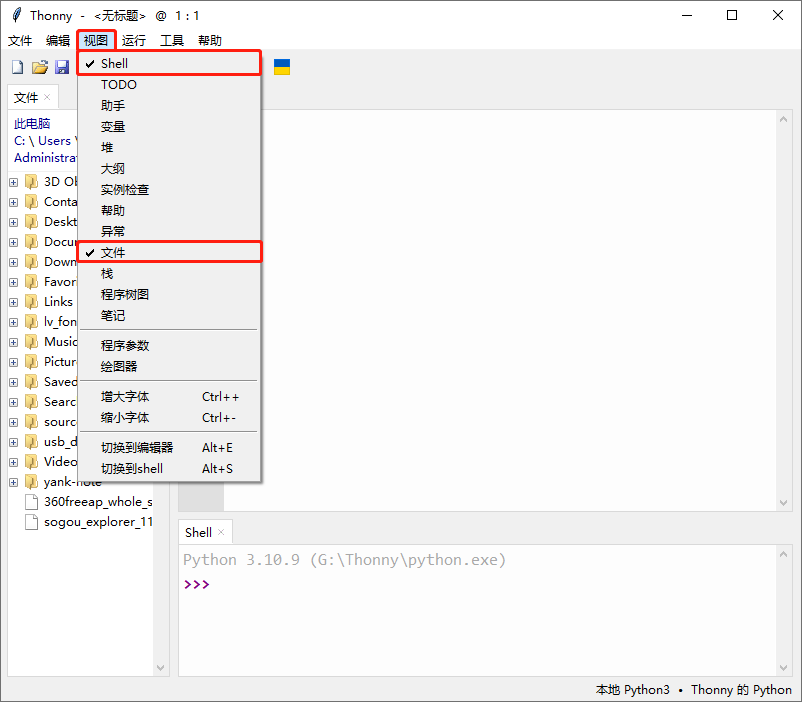This screenshot has width=802, height=702.
Task: Open the 编辑 menu
Action: (x=58, y=40)
